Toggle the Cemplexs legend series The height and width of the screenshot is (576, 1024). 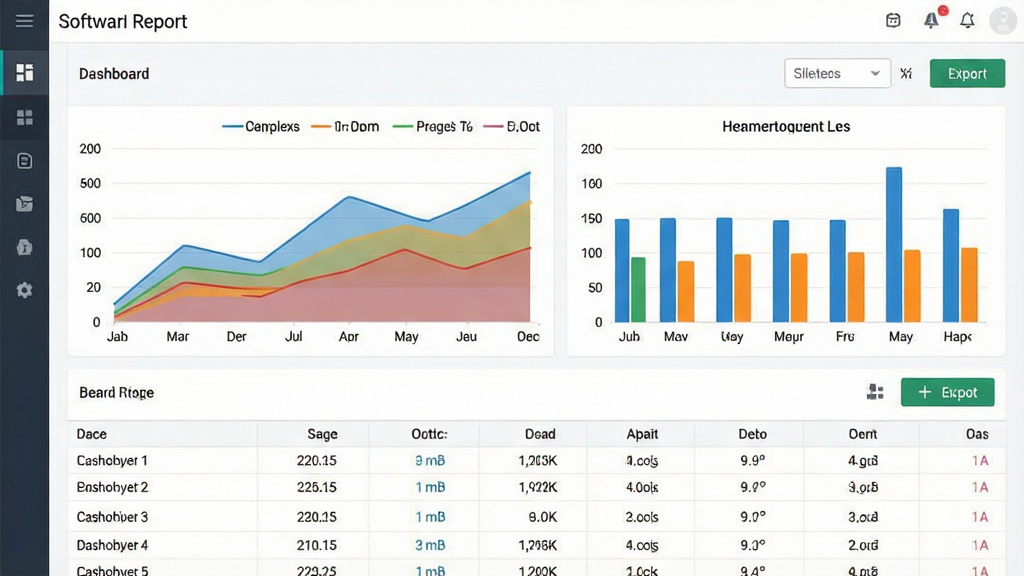click(261, 127)
